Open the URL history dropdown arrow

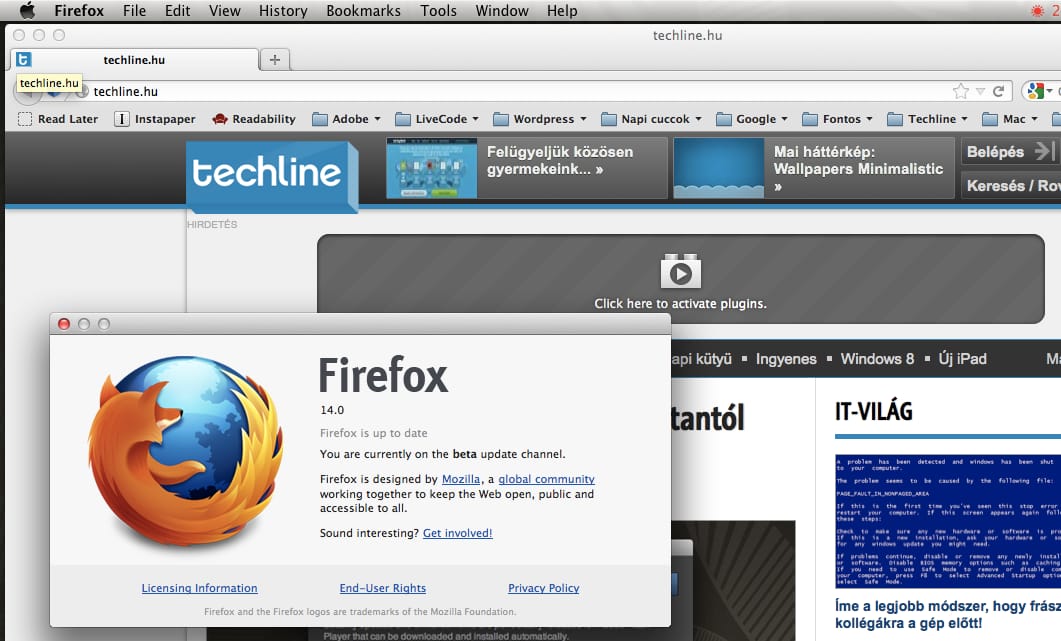coord(980,91)
